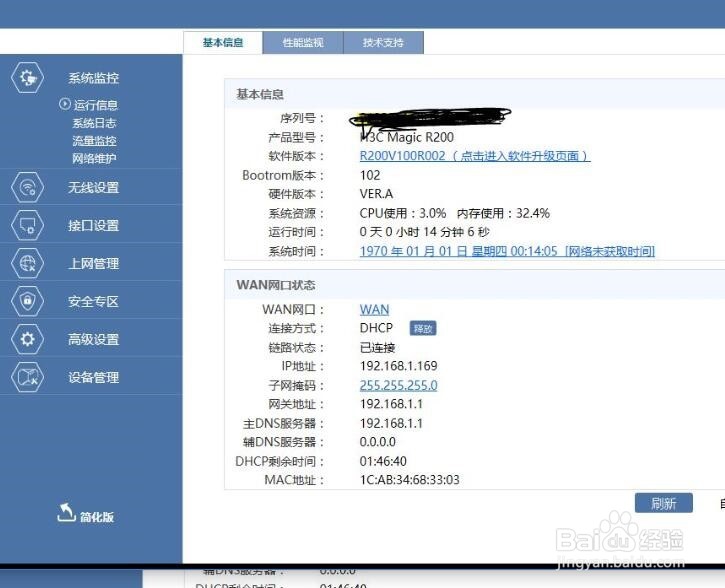Select the 系统日志 submenu item

94,123
